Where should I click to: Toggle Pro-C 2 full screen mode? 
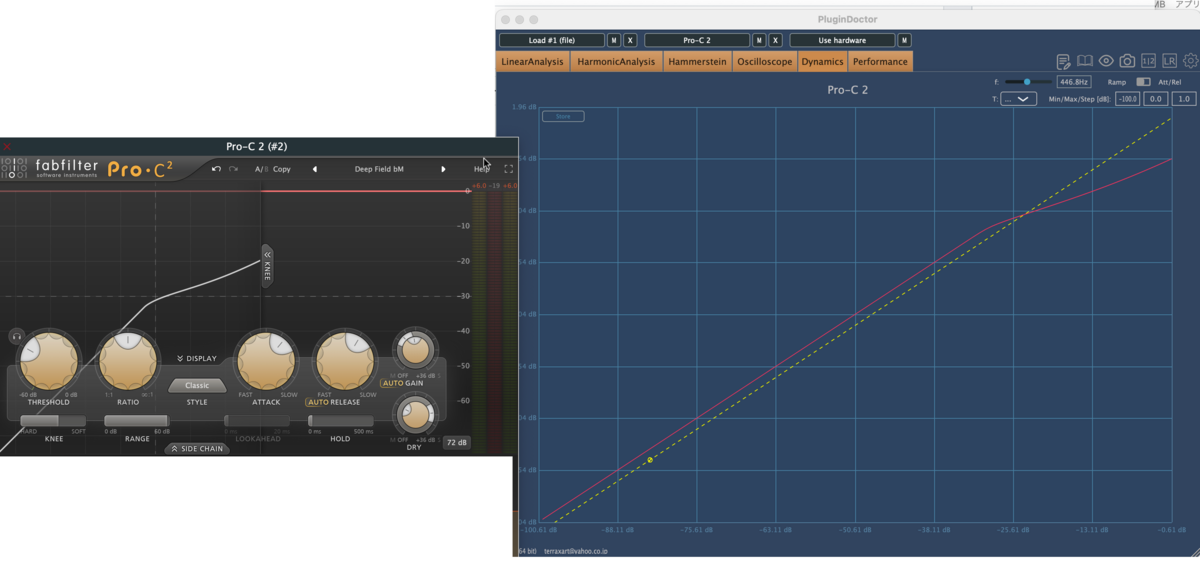point(508,169)
